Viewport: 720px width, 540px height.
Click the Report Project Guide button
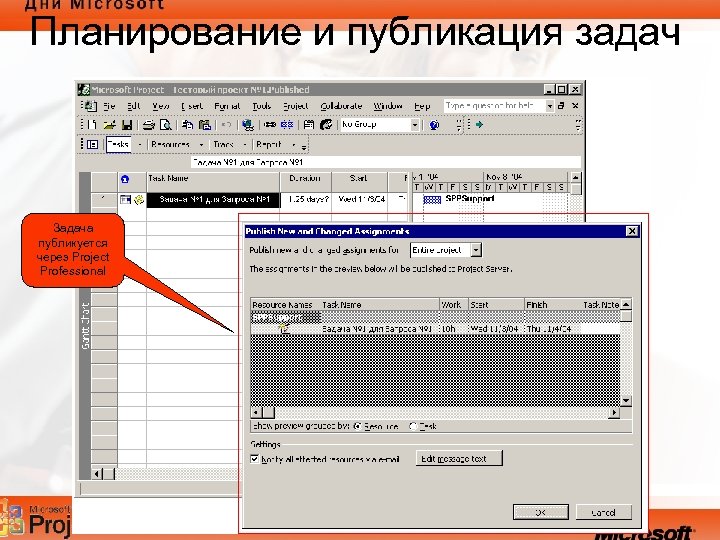click(269, 145)
